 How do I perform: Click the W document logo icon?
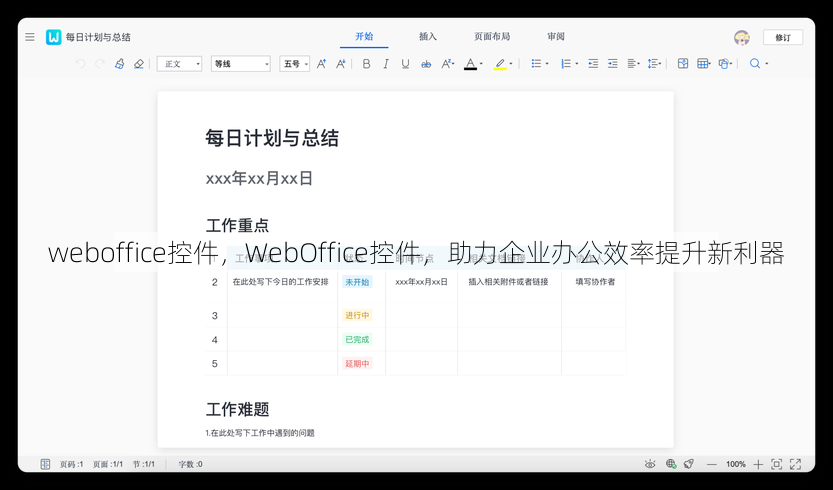pyautogui.click(x=53, y=37)
